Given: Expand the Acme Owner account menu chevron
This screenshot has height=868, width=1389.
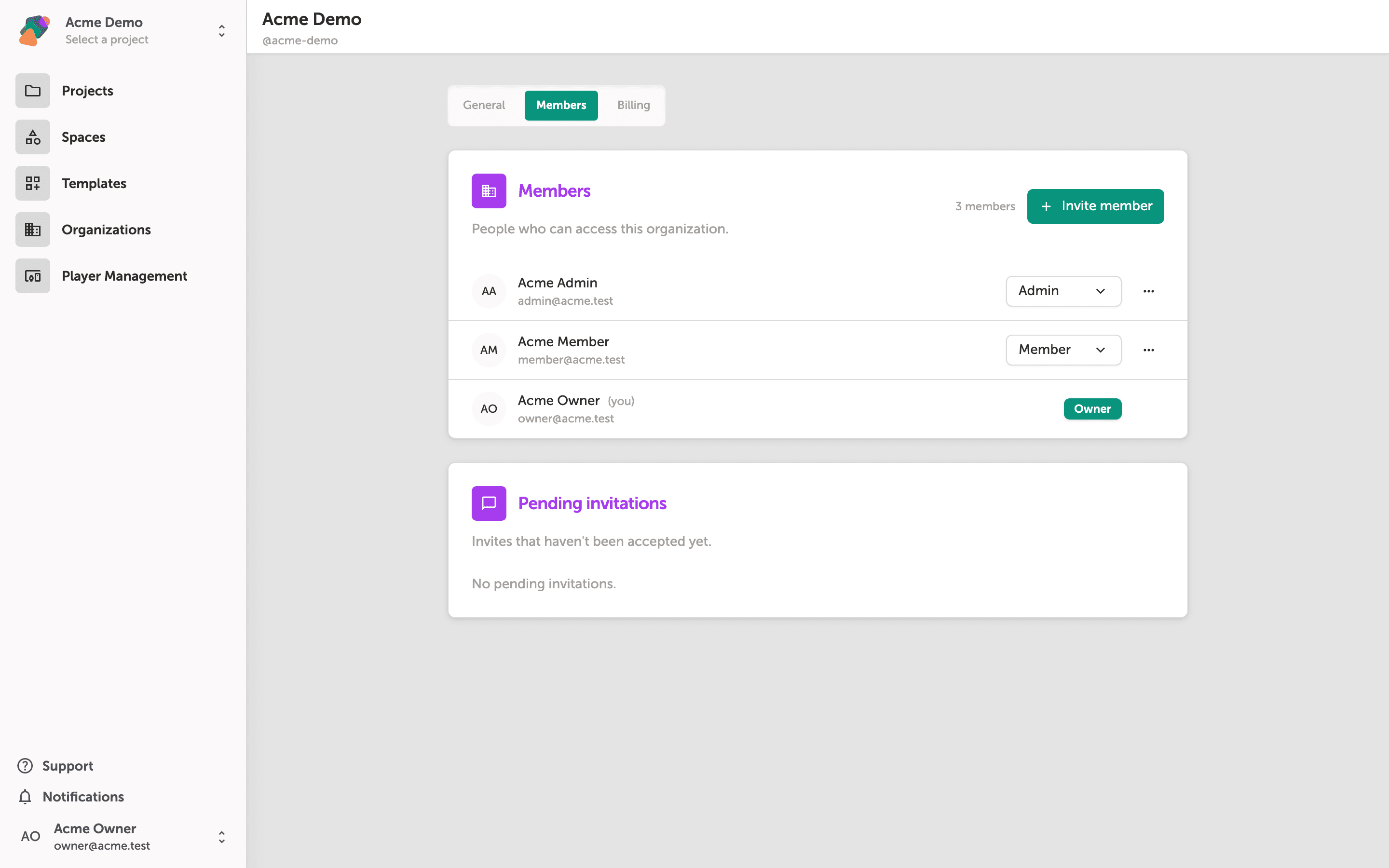Looking at the screenshot, I should pyautogui.click(x=221, y=837).
